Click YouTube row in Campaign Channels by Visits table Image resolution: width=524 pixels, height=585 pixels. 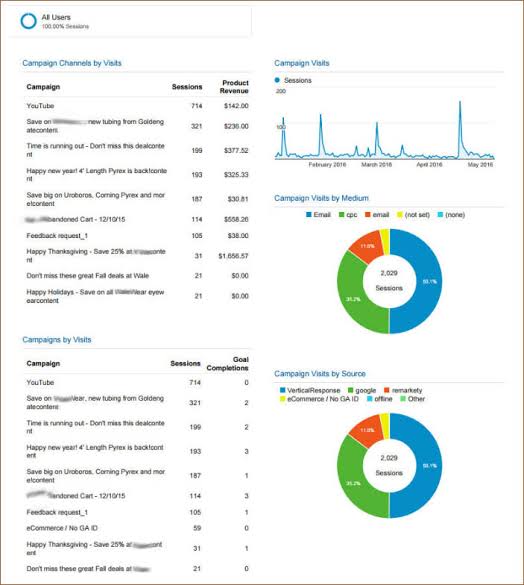coord(137,106)
